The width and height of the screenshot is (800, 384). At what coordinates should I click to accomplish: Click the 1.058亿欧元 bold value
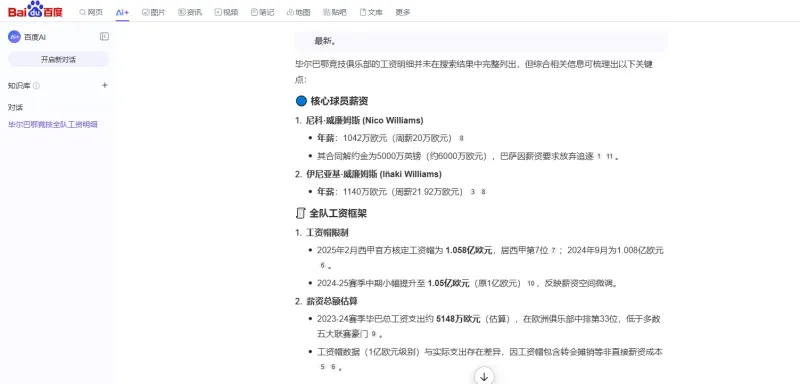pyautogui.click(x=468, y=250)
